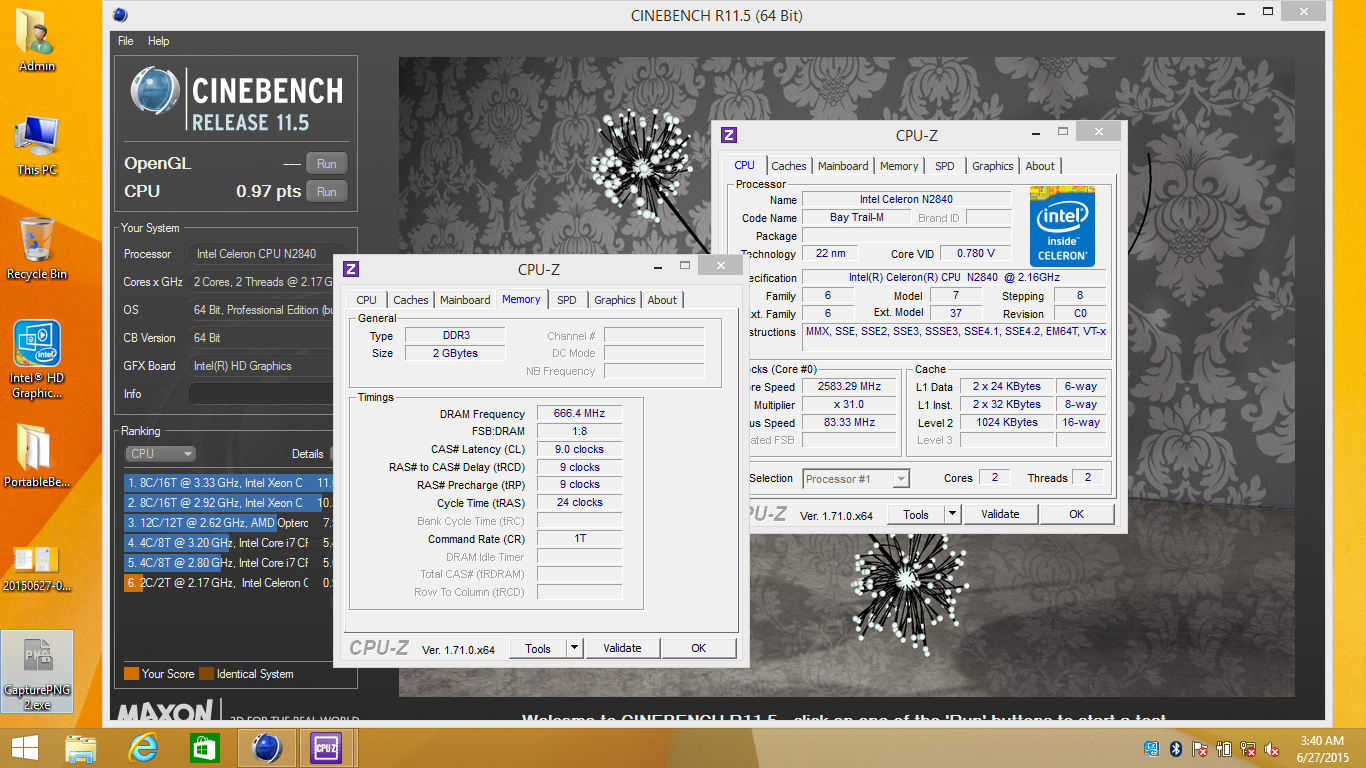Image resolution: width=1366 pixels, height=768 pixels.
Task: Open Cinebench File menu
Action: [126, 41]
